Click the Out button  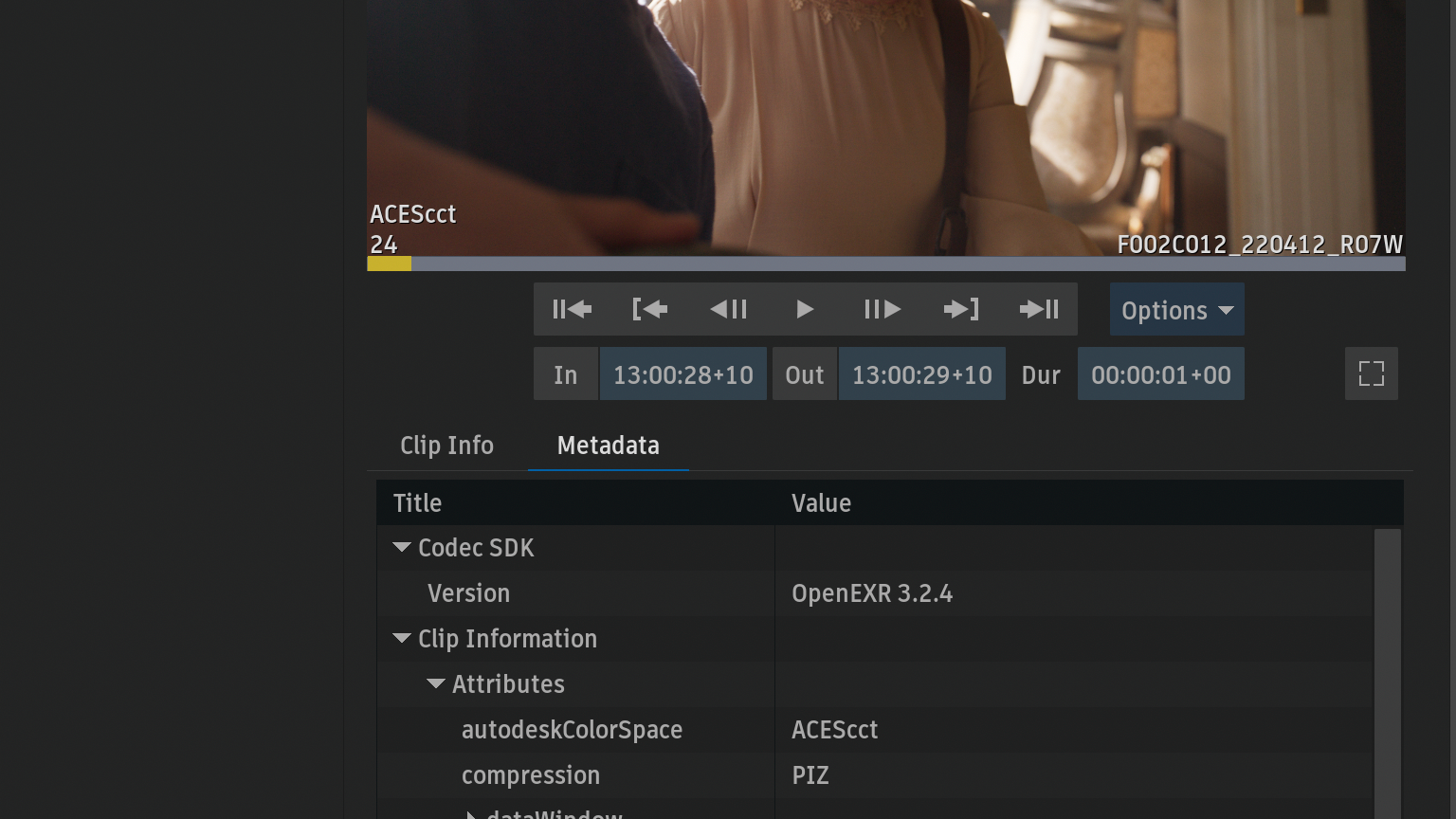tap(804, 374)
